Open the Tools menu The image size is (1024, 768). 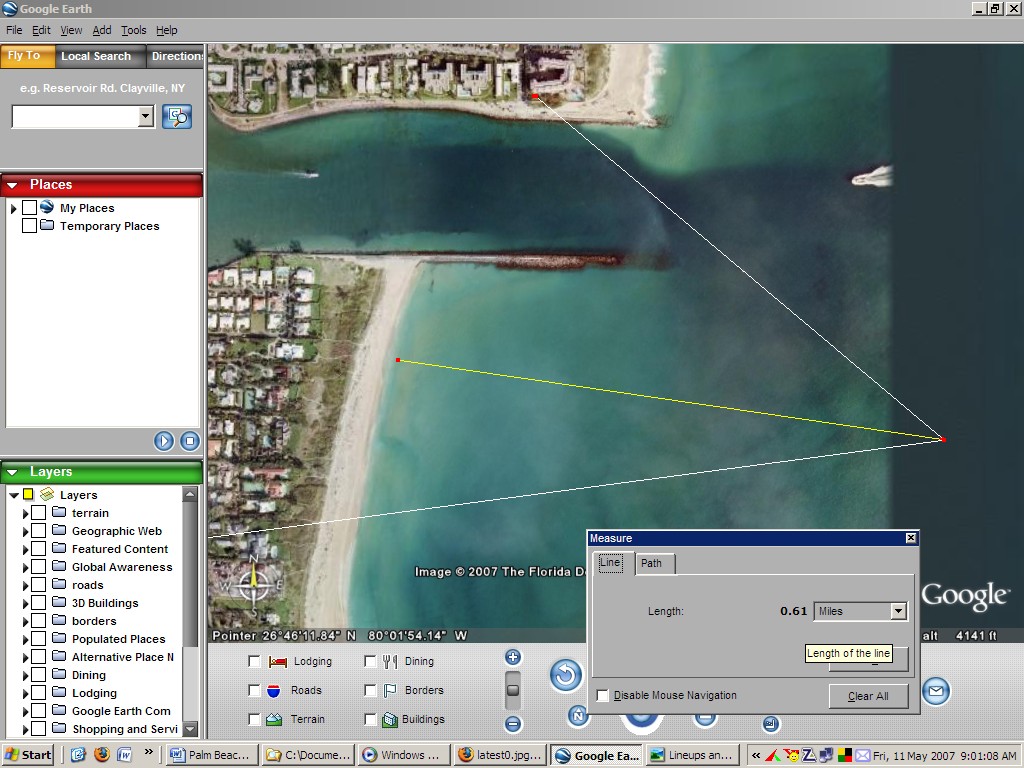(133, 30)
